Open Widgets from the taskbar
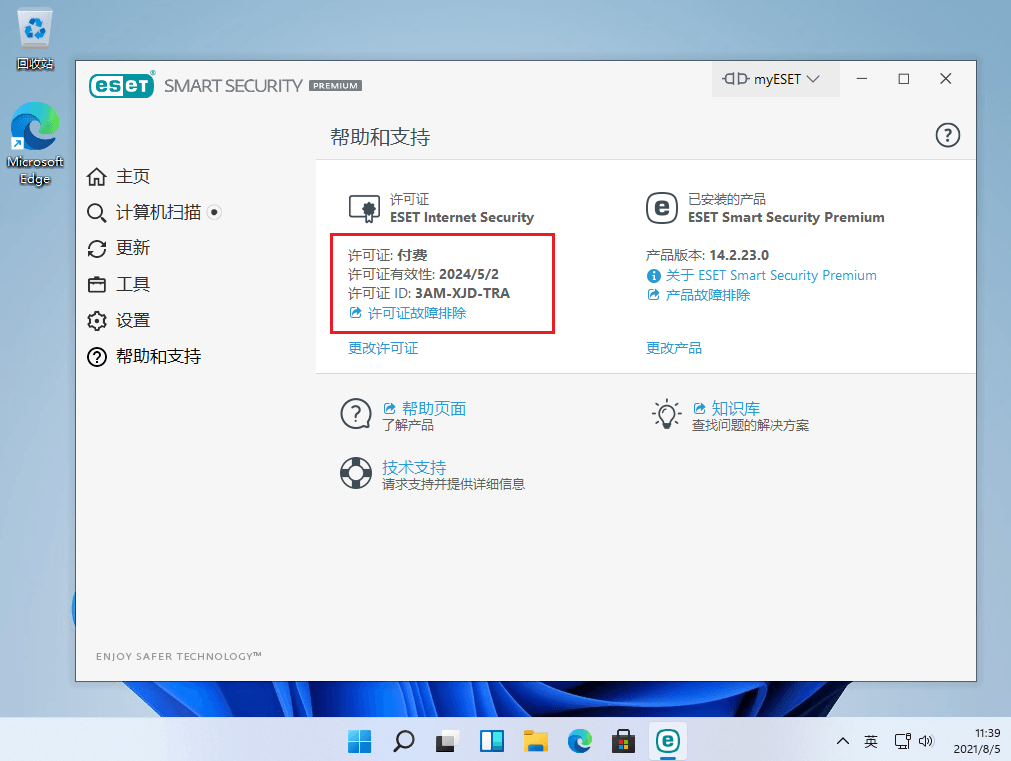 tap(491, 741)
